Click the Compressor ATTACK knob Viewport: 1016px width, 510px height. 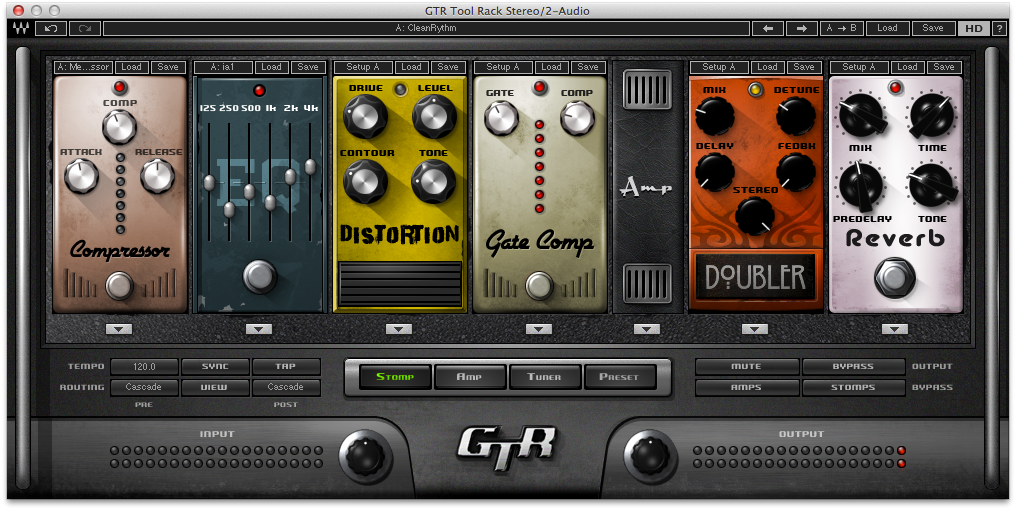click(x=82, y=176)
